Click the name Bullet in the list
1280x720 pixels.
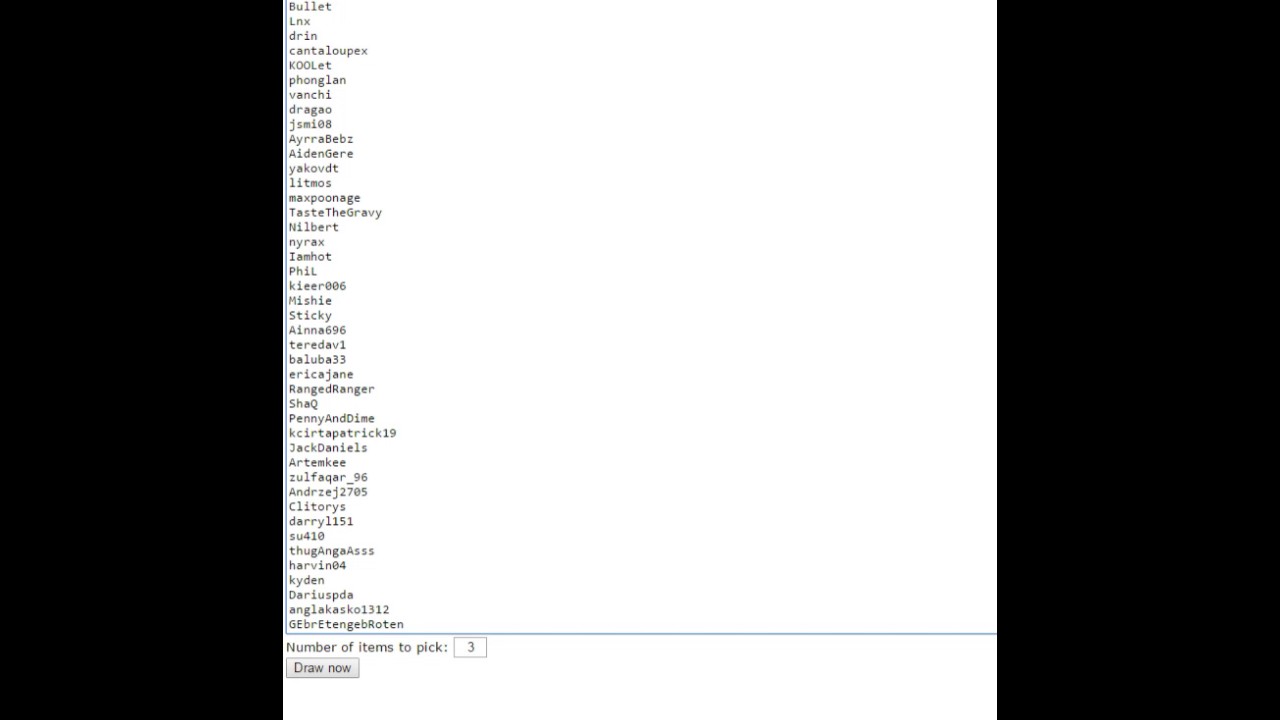click(310, 7)
